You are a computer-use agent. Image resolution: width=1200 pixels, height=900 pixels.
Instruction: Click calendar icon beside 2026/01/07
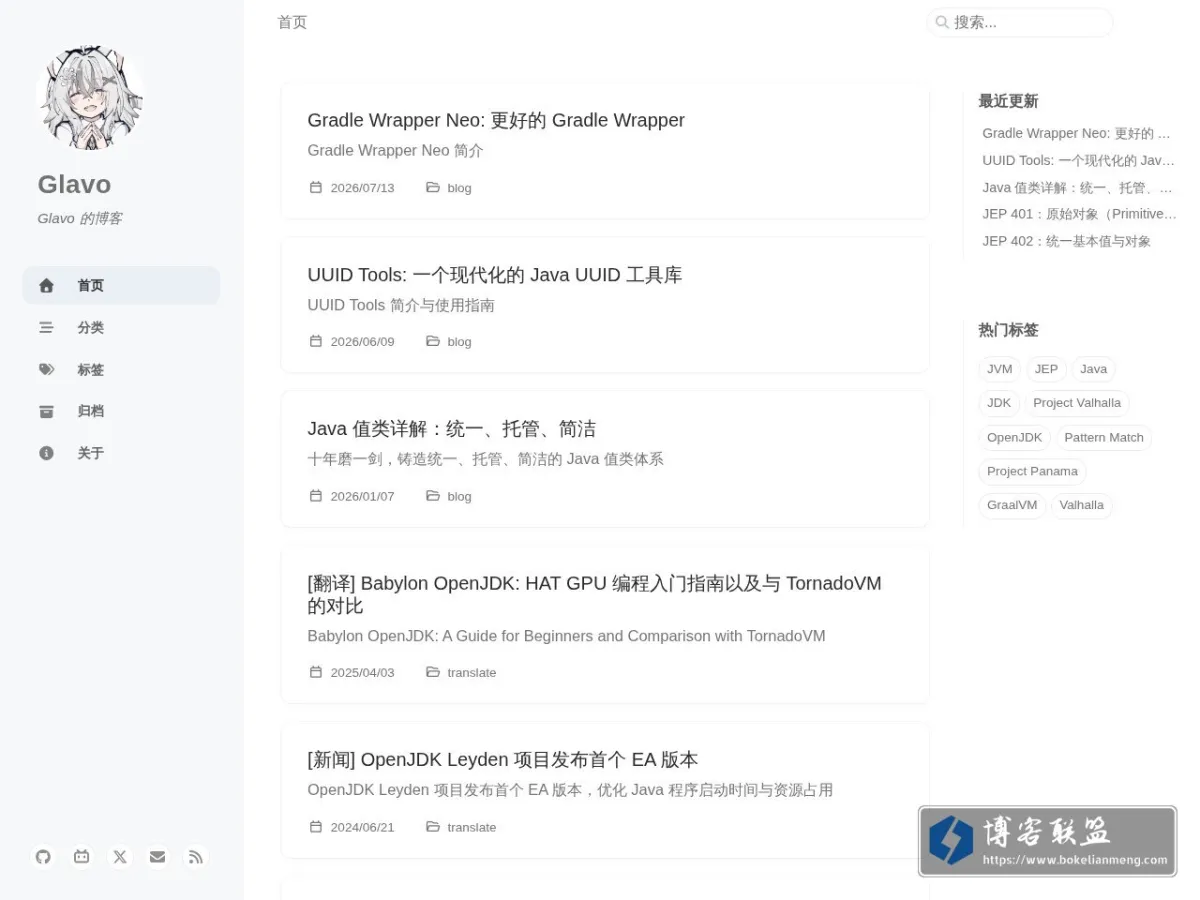point(316,496)
